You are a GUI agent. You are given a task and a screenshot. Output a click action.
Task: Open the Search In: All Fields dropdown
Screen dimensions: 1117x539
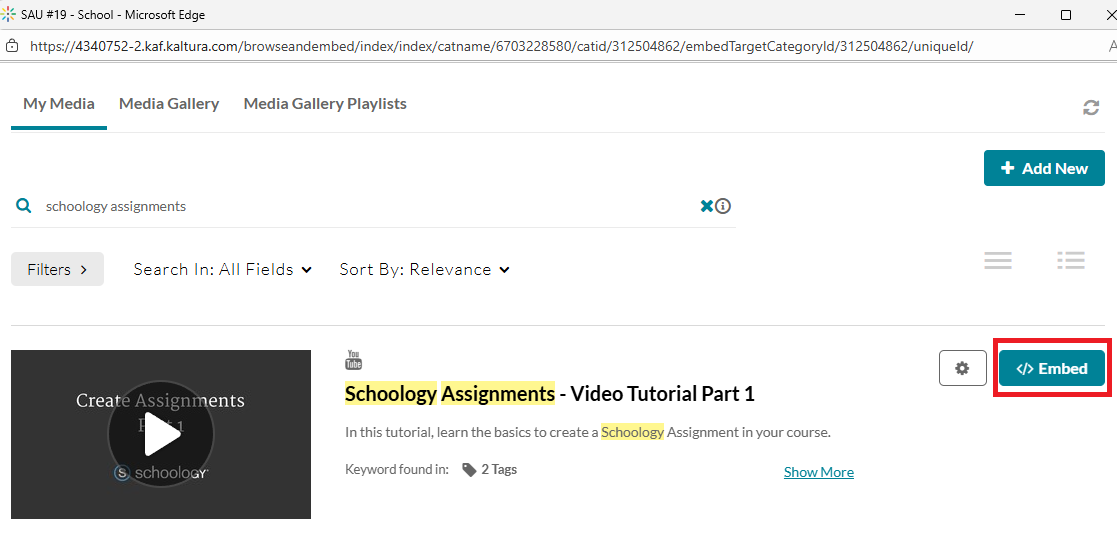pyautogui.click(x=222, y=269)
